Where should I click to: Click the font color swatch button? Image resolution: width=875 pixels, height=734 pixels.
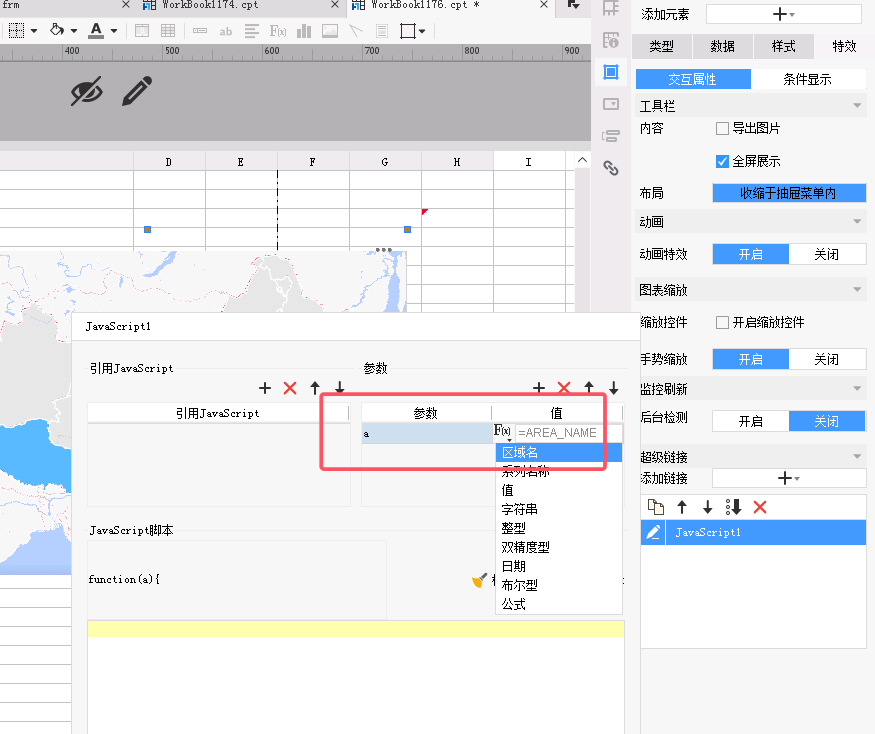[x=96, y=31]
